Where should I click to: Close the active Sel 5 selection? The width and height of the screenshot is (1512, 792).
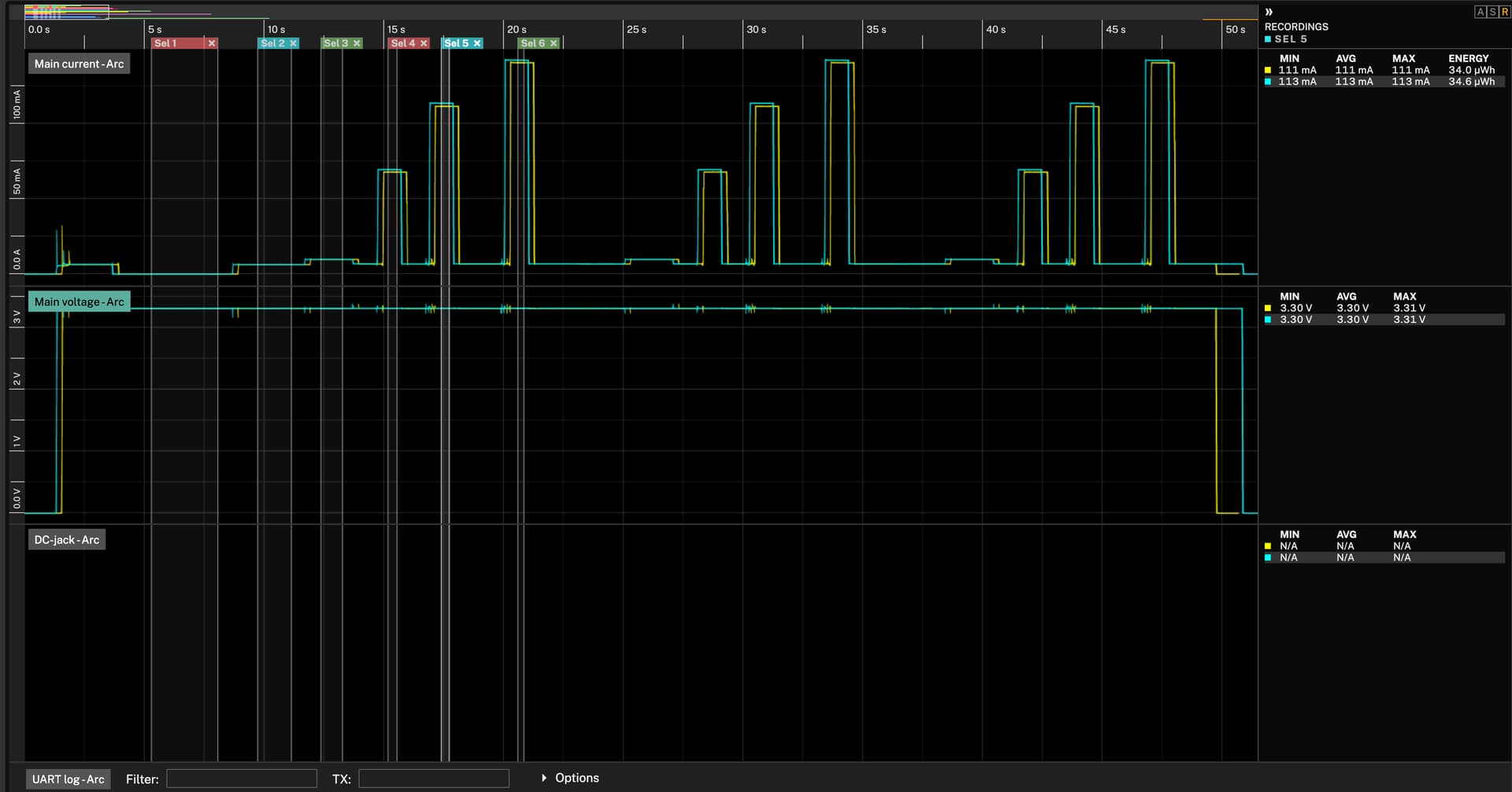coord(477,43)
